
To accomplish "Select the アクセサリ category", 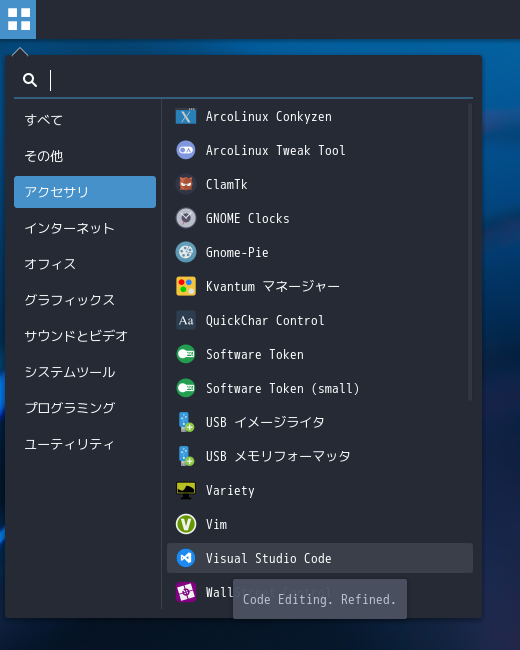I will point(85,192).
